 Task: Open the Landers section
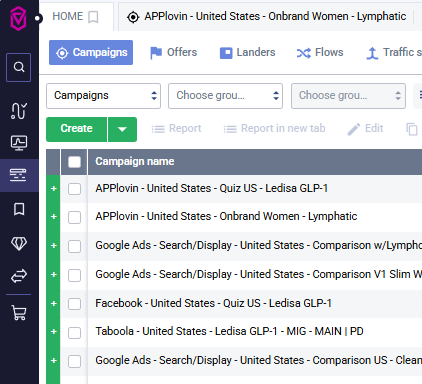[248, 52]
